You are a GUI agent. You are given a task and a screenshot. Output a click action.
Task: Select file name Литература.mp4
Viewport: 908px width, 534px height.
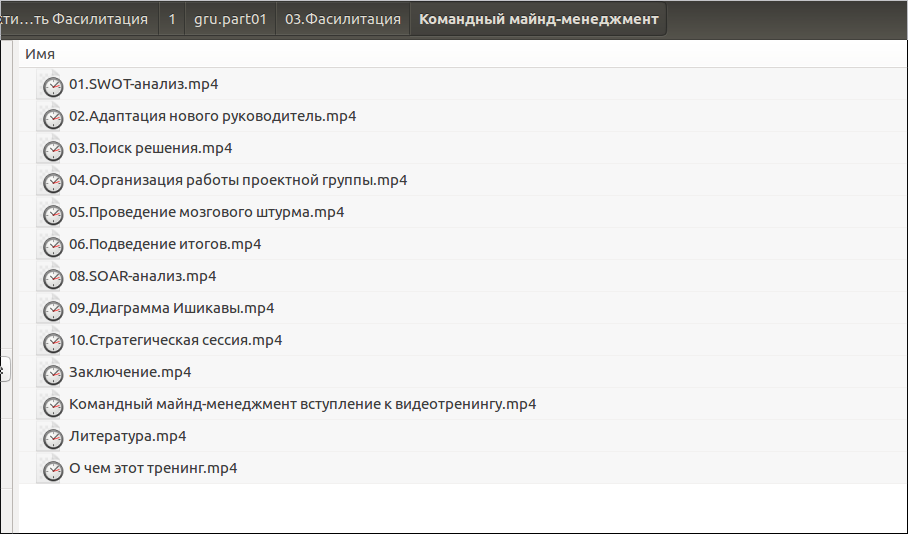click(128, 436)
